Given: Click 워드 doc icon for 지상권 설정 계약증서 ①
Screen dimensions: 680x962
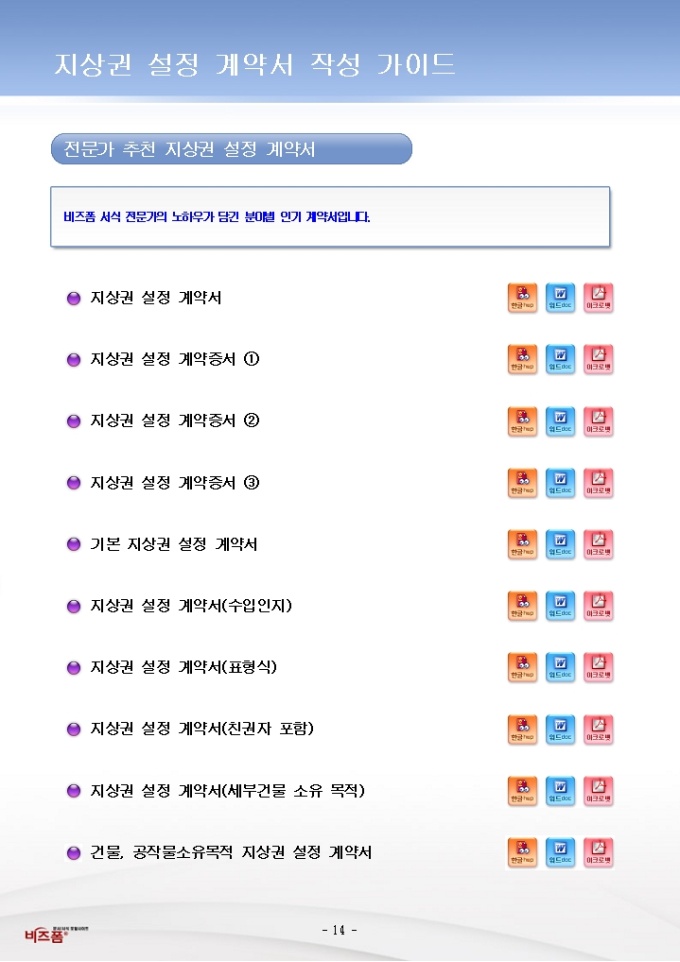Looking at the screenshot, I should tap(560, 359).
